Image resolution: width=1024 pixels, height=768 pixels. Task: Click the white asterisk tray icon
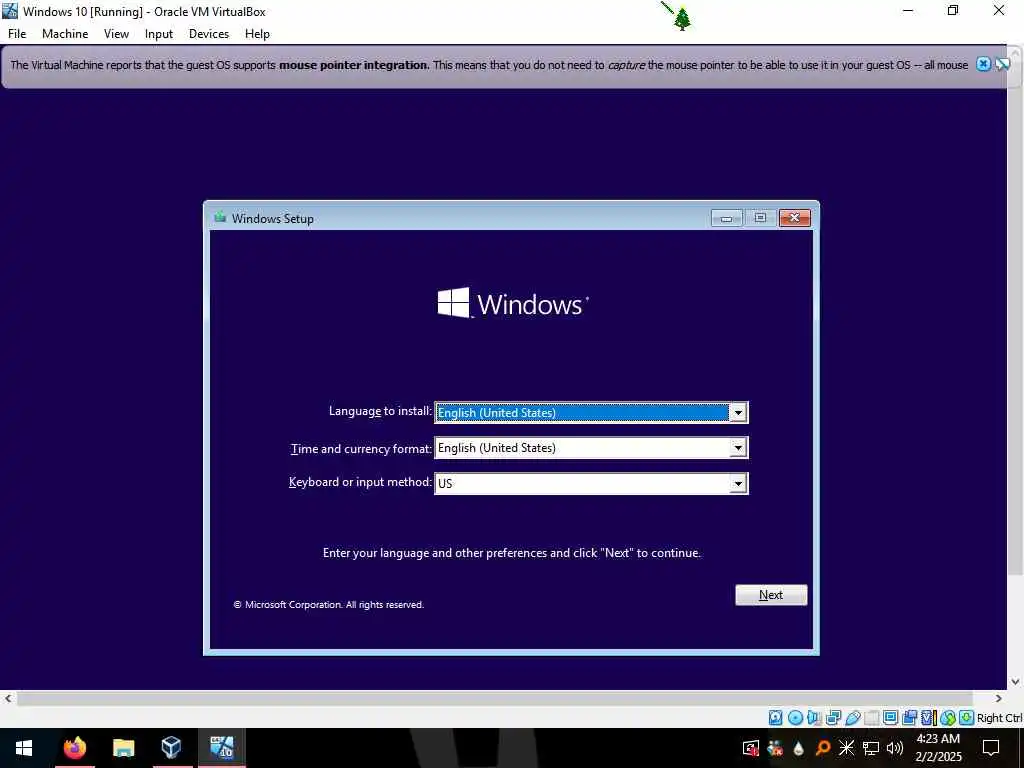846,748
